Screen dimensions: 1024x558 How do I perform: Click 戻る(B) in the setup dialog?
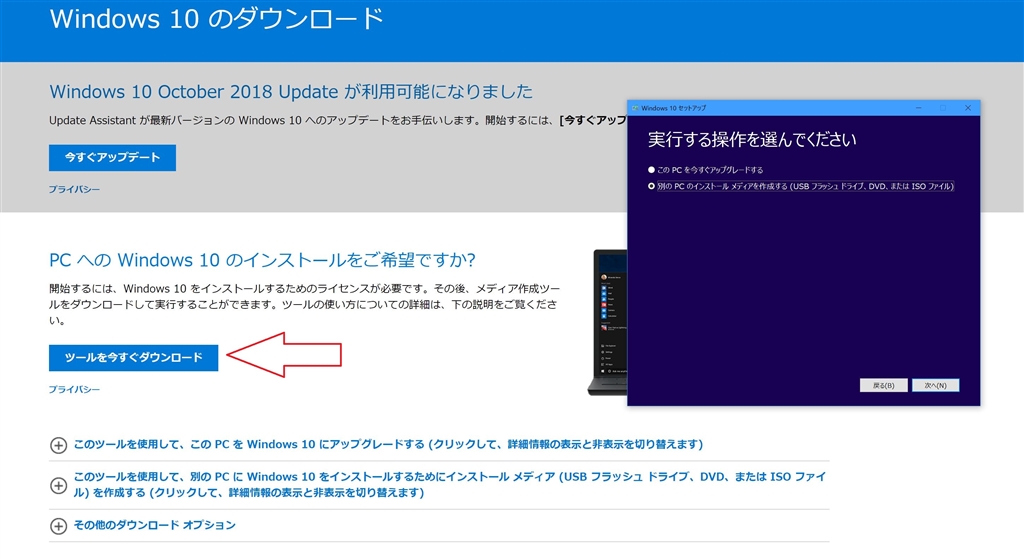point(884,386)
